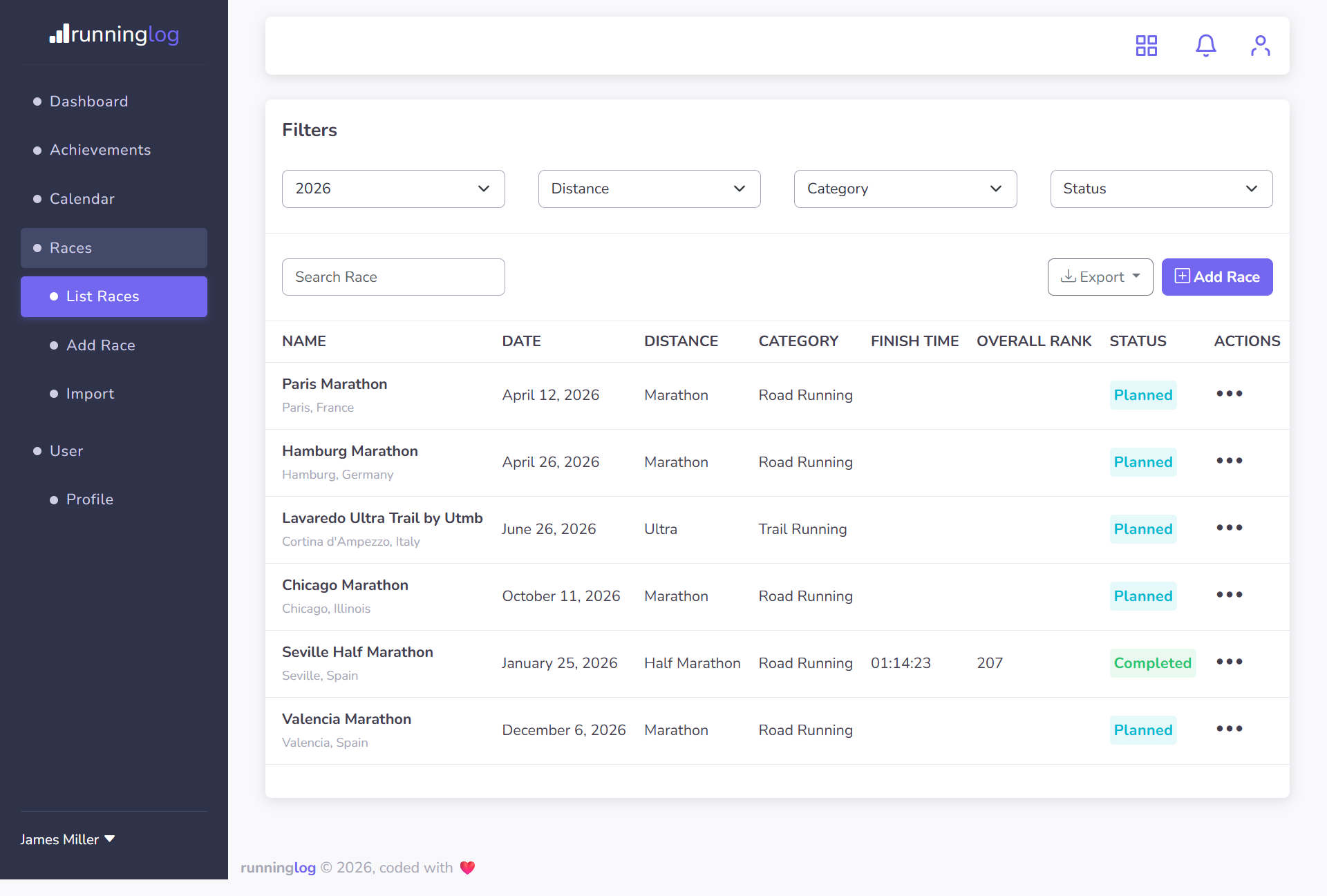
Task: Click the heart icon in the footer
Action: 467,868
